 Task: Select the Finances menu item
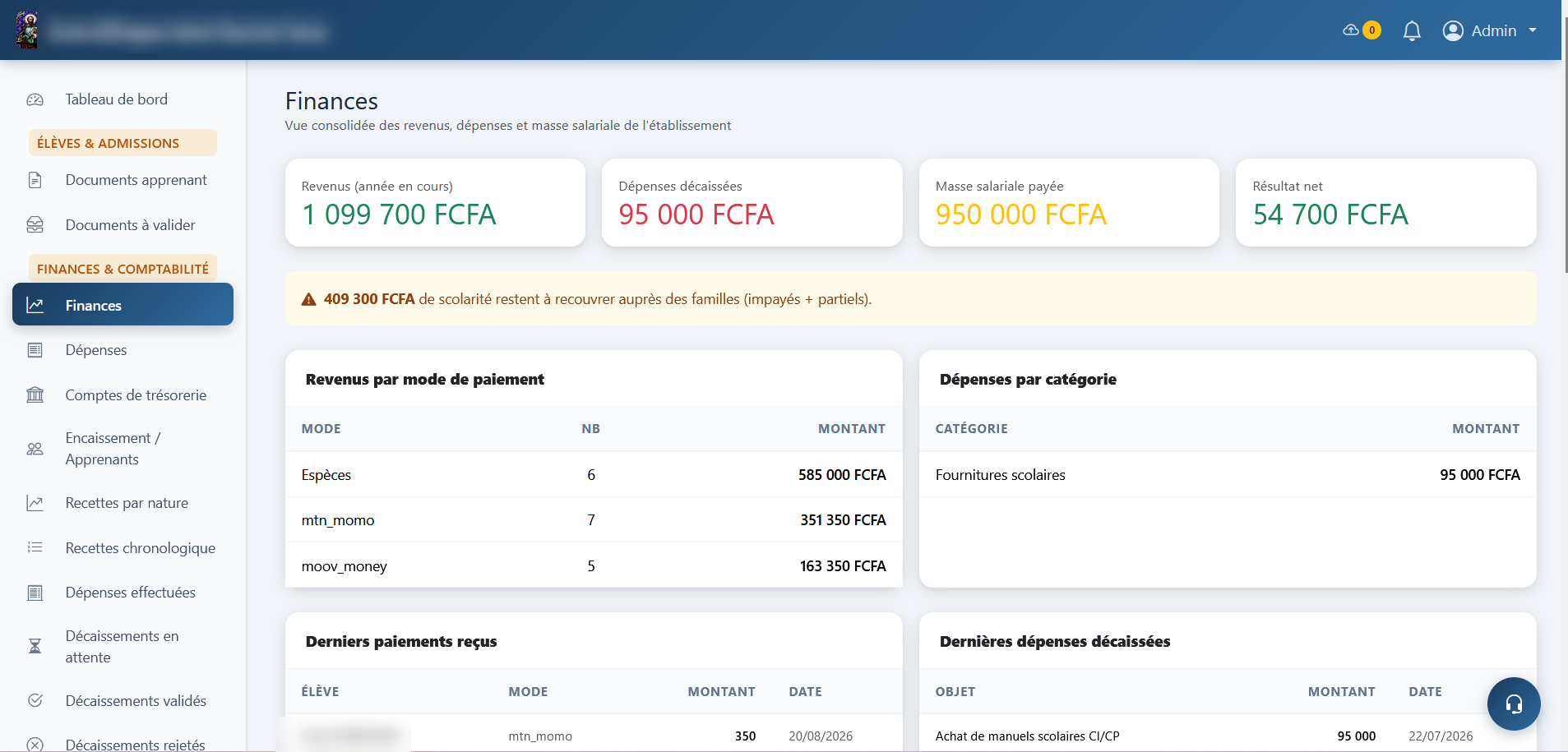tap(123, 305)
